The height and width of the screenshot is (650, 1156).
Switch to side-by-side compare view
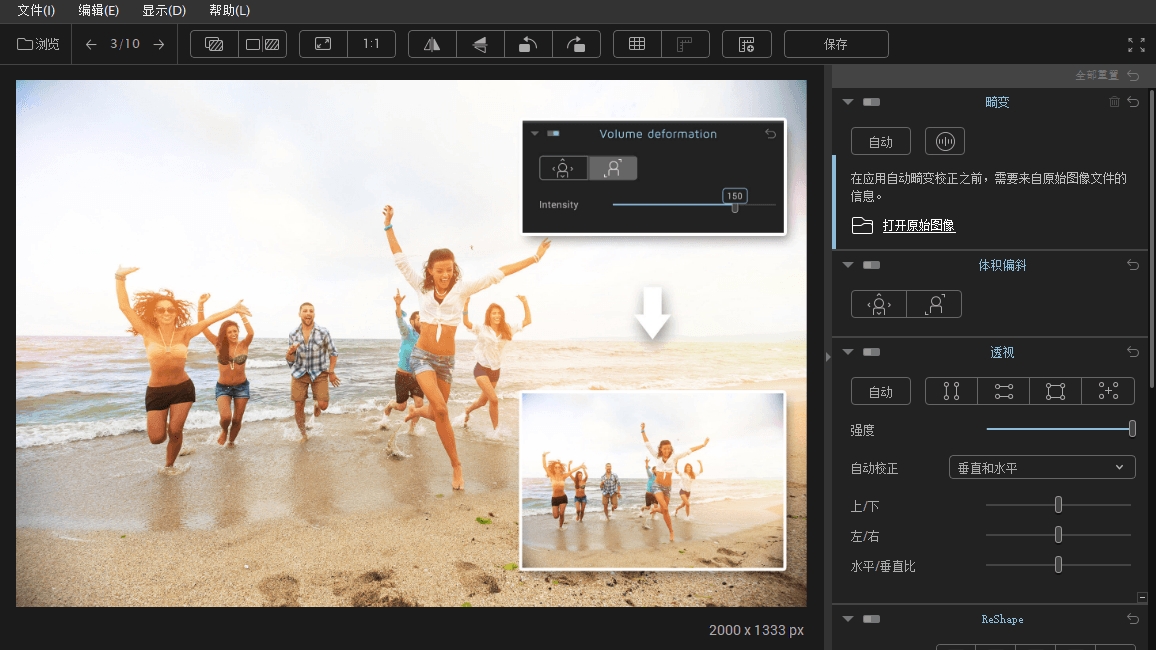[x=262, y=44]
